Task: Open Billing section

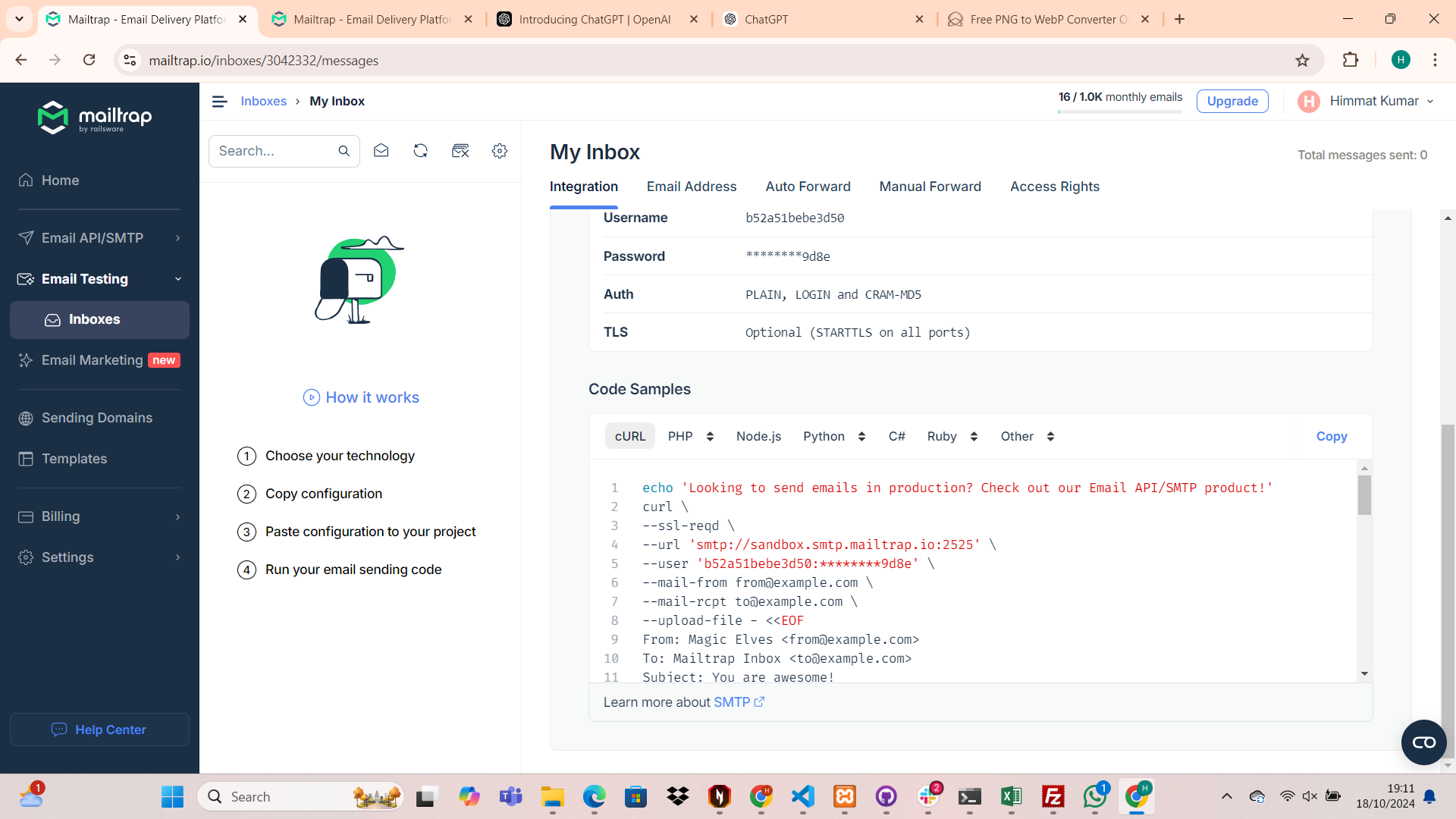Action: point(60,516)
